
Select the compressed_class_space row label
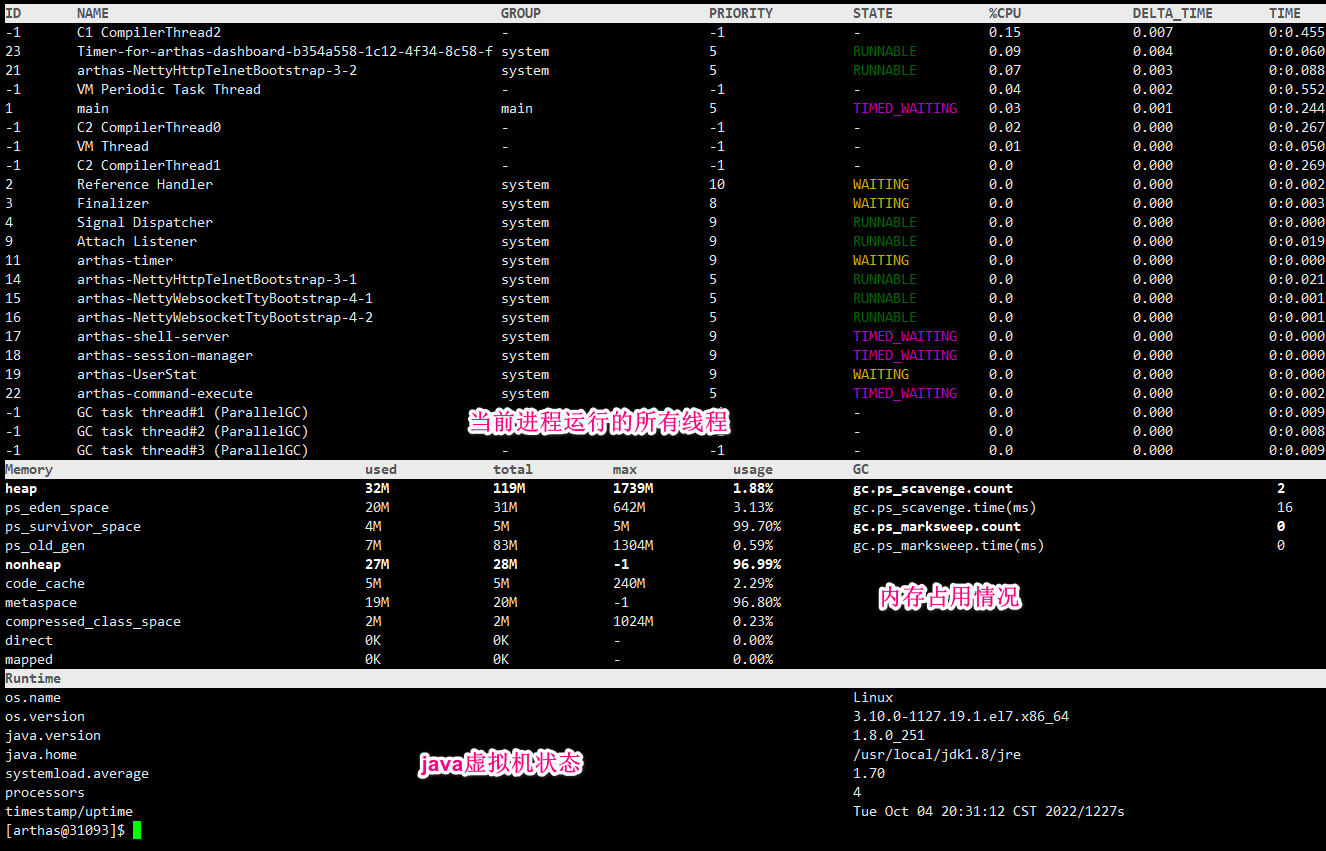pos(93,621)
